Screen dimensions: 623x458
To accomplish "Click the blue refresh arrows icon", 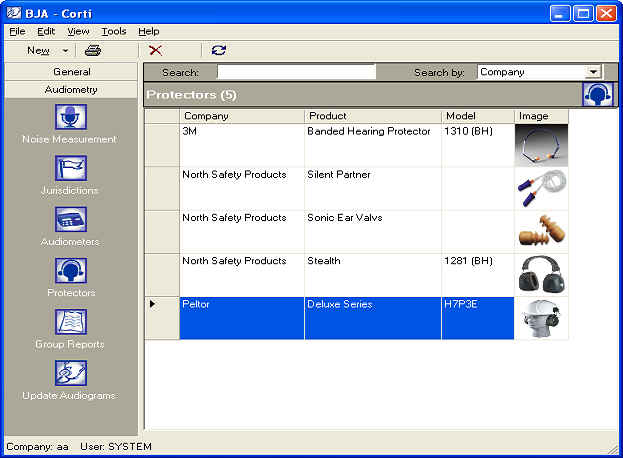I will 219,50.
